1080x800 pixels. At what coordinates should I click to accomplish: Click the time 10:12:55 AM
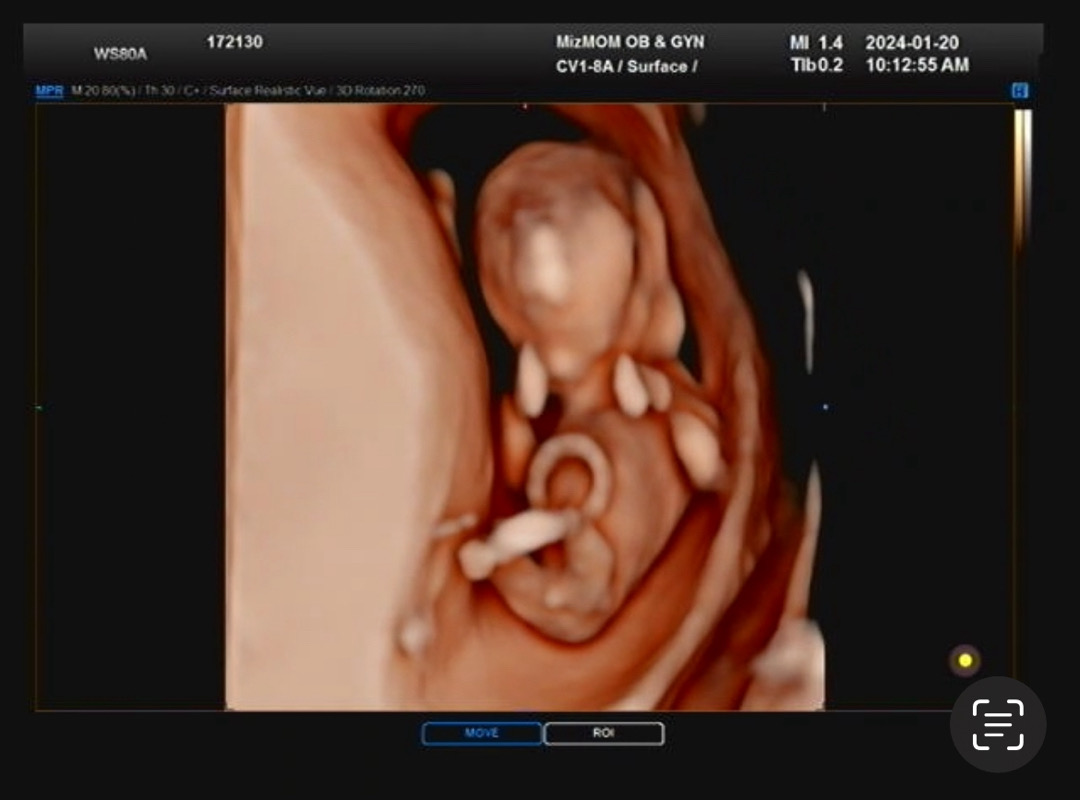pyautogui.click(x=916, y=66)
